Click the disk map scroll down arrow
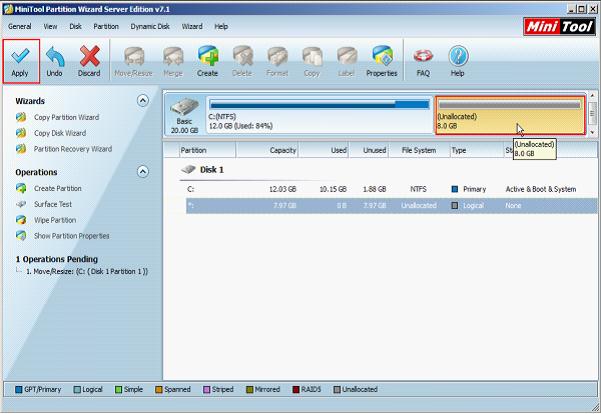The width and height of the screenshot is (601, 414). pyautogui.click(x=592, y=132)
